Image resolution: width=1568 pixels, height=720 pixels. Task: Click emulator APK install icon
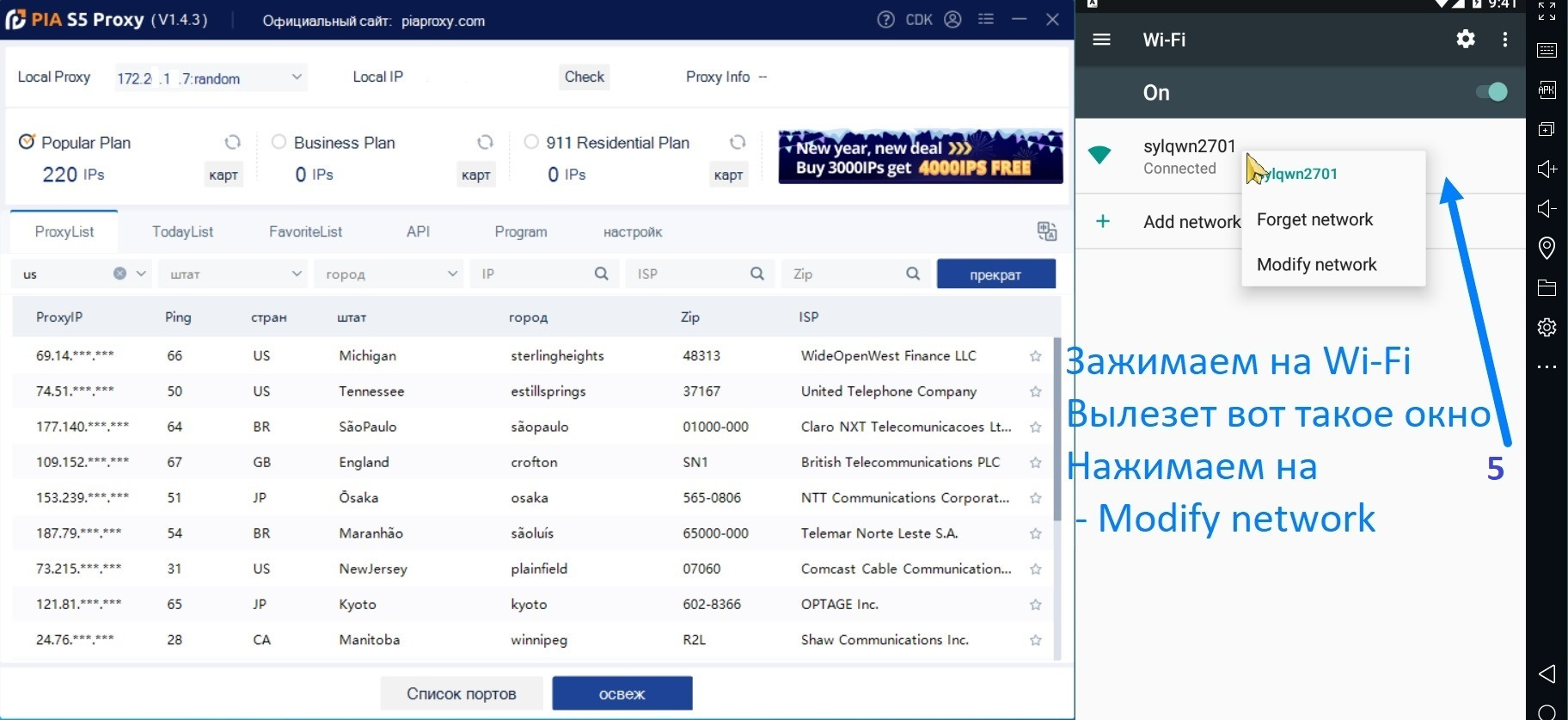pos(1547,89)
